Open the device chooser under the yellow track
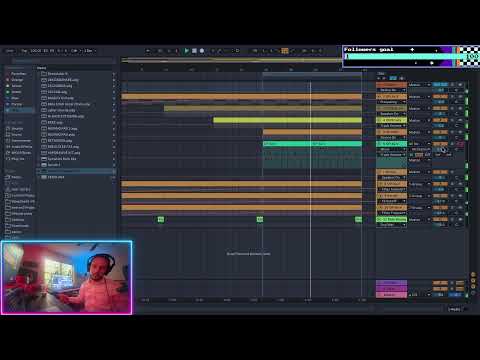Screen dimensions: 480x360 (x=392, y=126)
